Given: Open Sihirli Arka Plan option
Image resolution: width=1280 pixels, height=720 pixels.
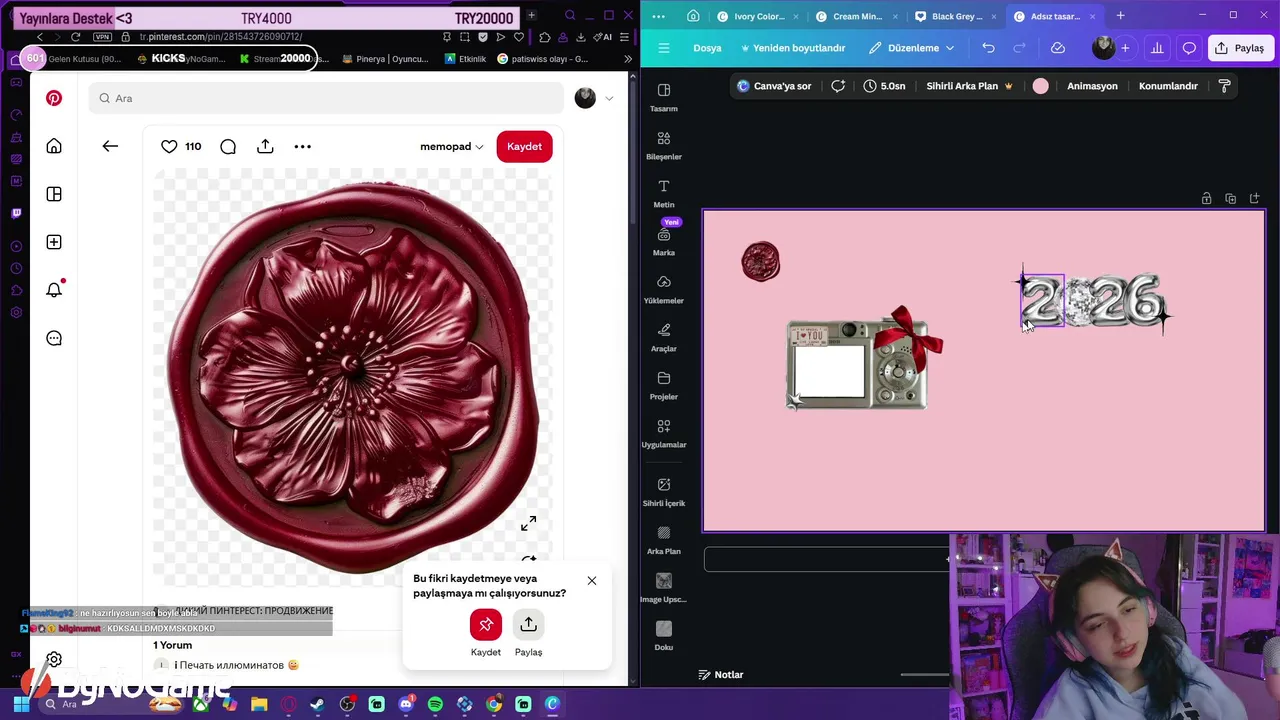Looking at the screenshot, I should click(969, 86).
